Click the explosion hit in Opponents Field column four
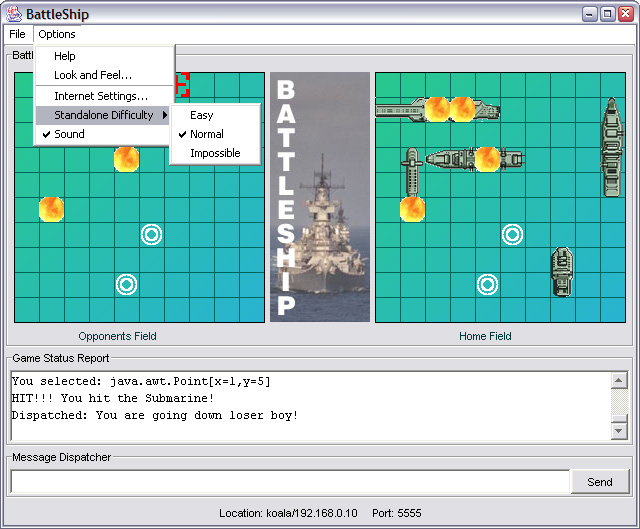This screenshot has height=529, width=640. click(x=127, y=160)
